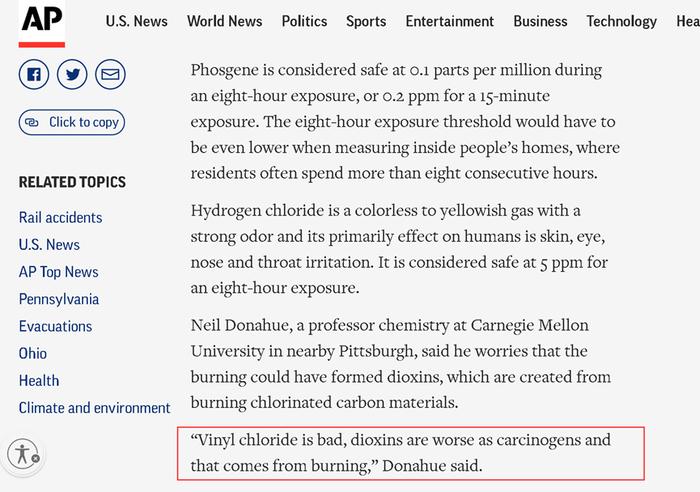Open the Evacuations topic link

pos(55,326)
